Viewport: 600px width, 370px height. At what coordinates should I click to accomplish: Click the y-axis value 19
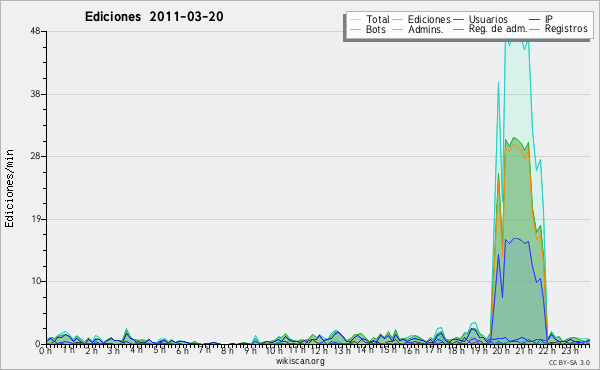[x=36, y=219]
